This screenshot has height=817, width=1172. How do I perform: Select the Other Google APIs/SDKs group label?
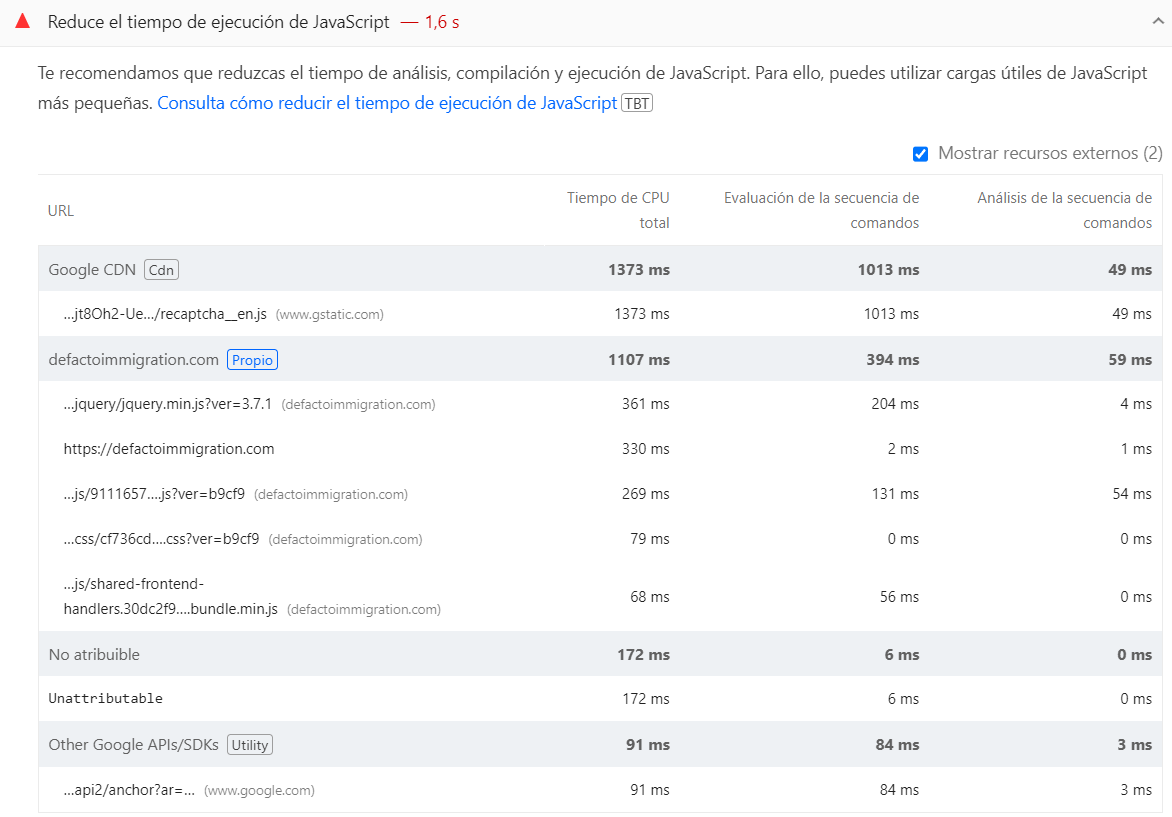pos(134,744)
